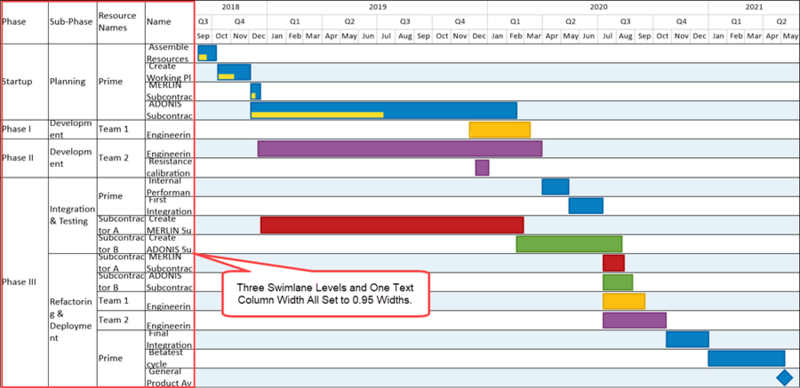Click the yellow progress bar inside ADONIS Startup task
800x388 pixels.
tap(317, 115)
